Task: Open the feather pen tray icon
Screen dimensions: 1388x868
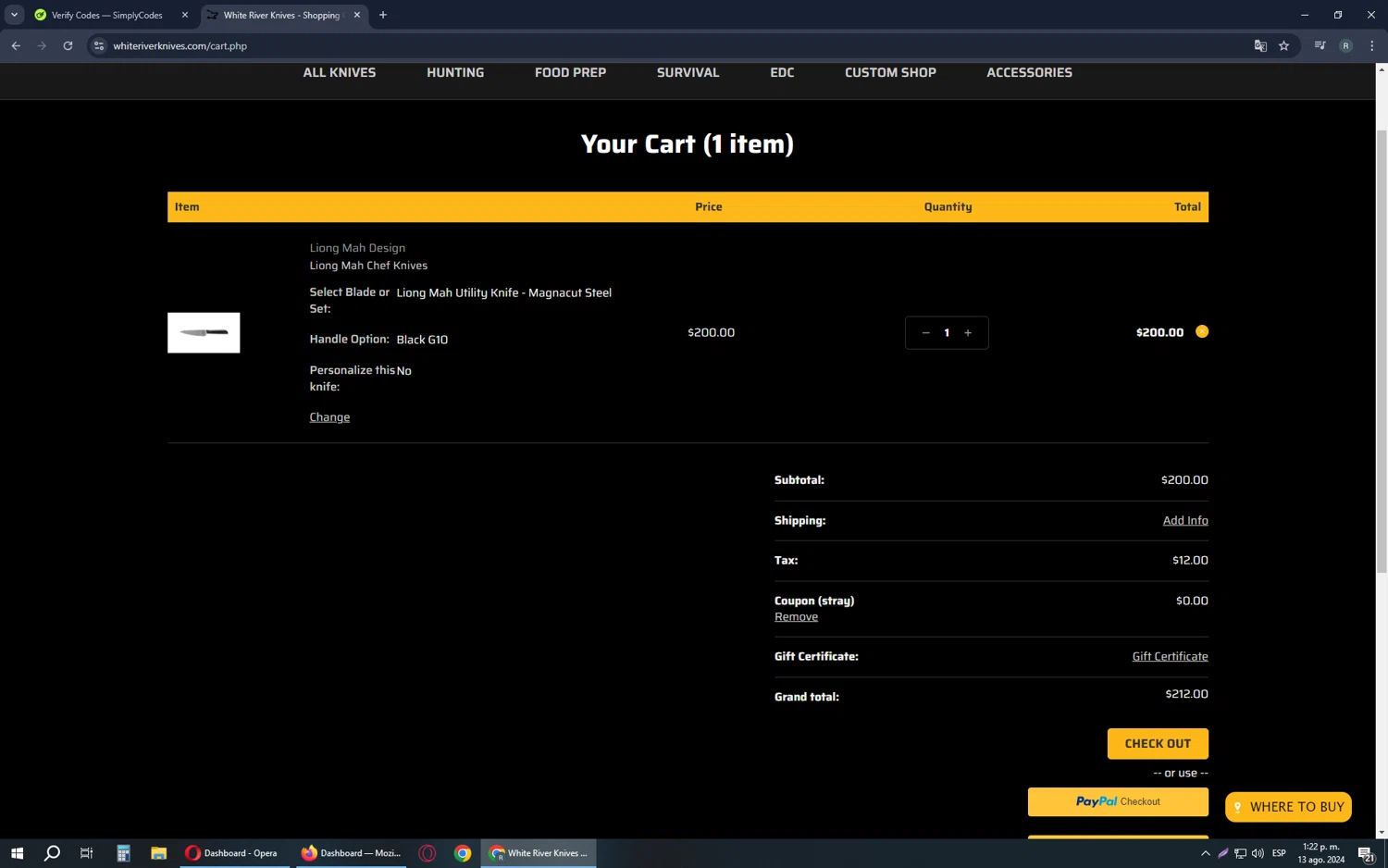Action: click(x=1223, y=853)
